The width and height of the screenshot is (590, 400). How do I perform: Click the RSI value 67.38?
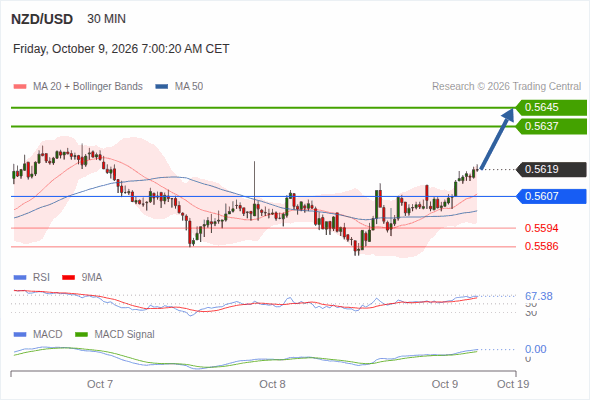pos(539,296)
